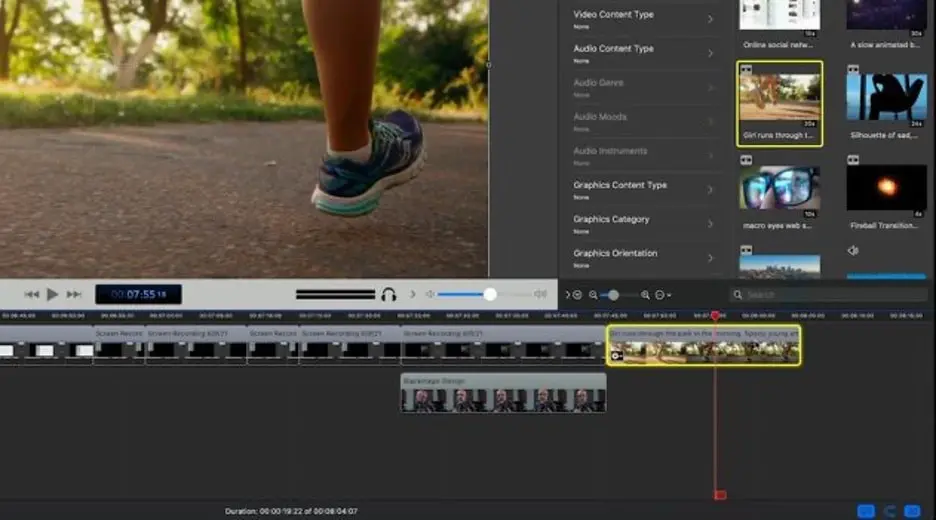Click the red playhead handle at timeline bottom
936x520 pixels.
pyautogui.click(x=721, y=495)
